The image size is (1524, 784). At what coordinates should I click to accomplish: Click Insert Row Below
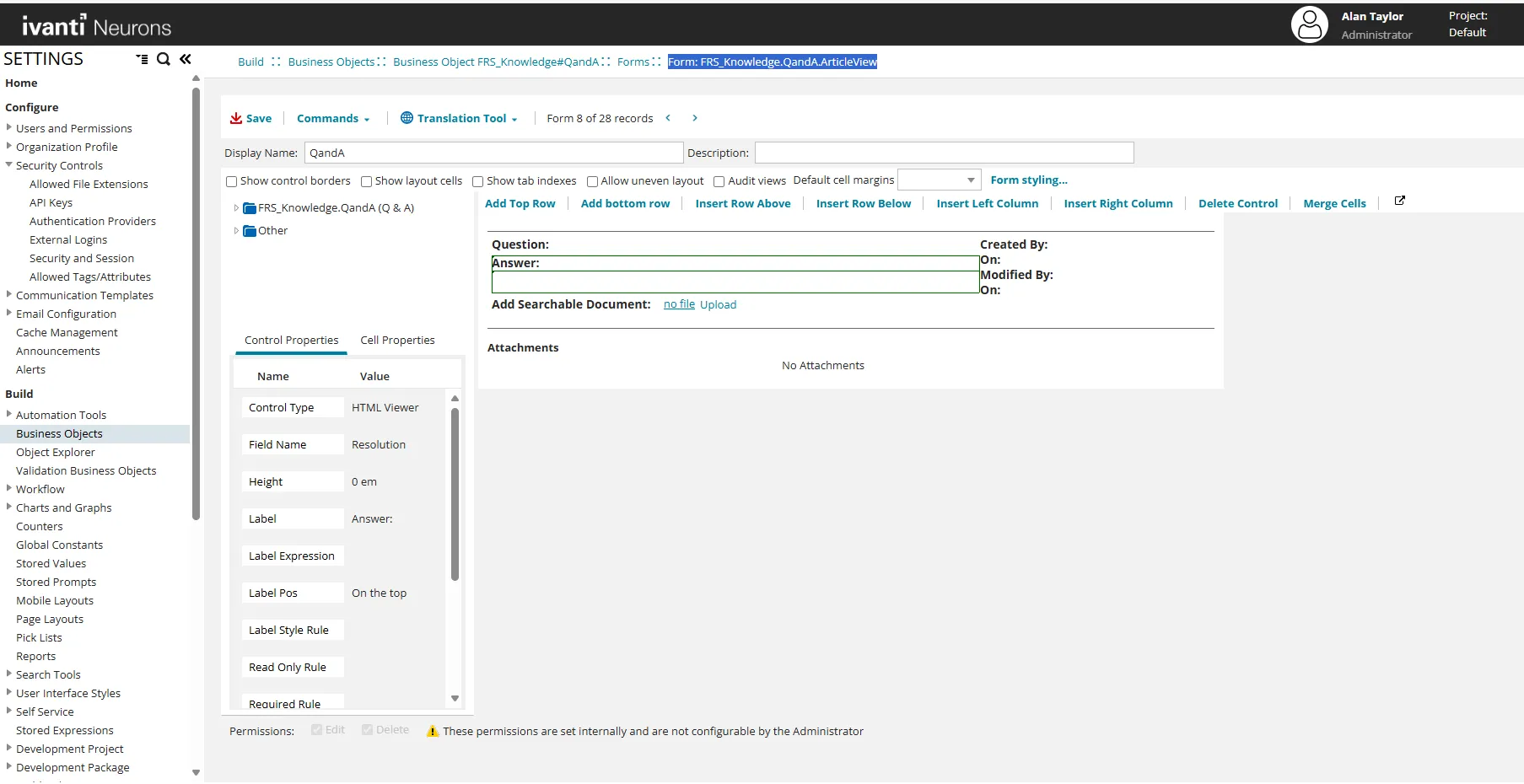click(x=864, y=204)
